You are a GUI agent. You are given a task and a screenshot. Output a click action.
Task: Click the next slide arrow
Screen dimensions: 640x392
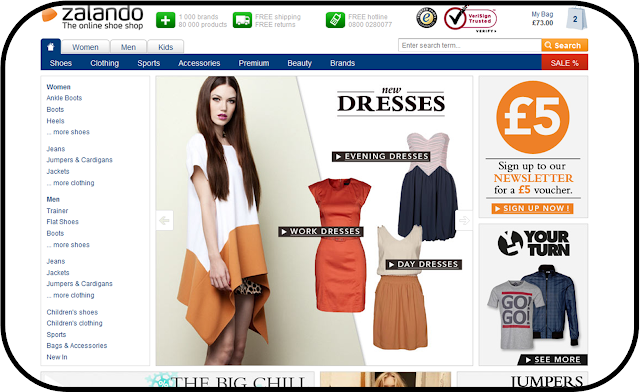pyautogui.click(x=464, y=220)
